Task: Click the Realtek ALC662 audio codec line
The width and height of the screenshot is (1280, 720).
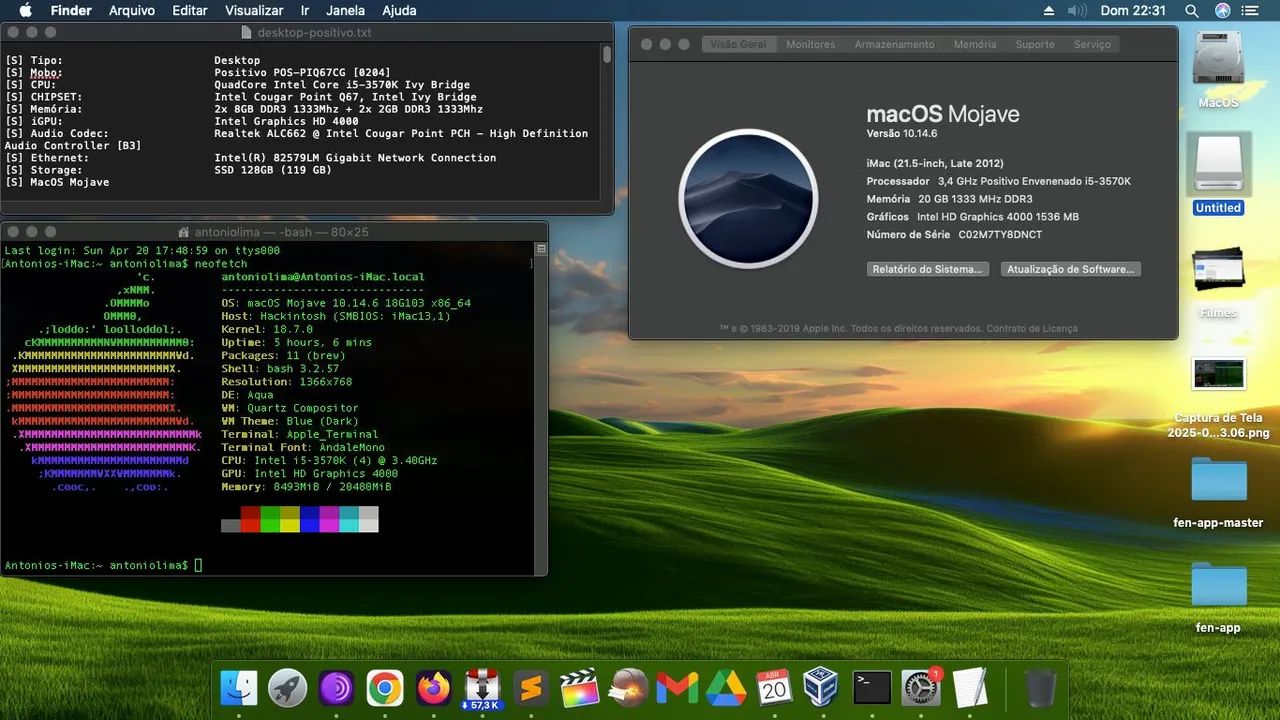Action: [297, 139]
